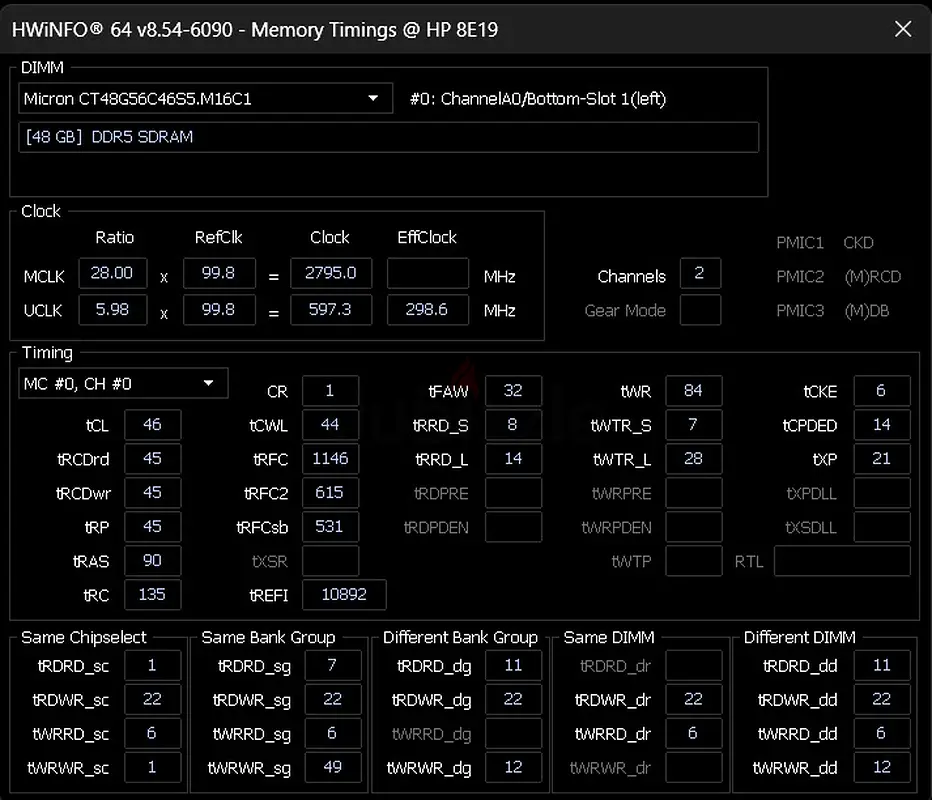Click the tWRWR_sg value 49
This screenshot has width=932, height=800.
pos(333,767)
